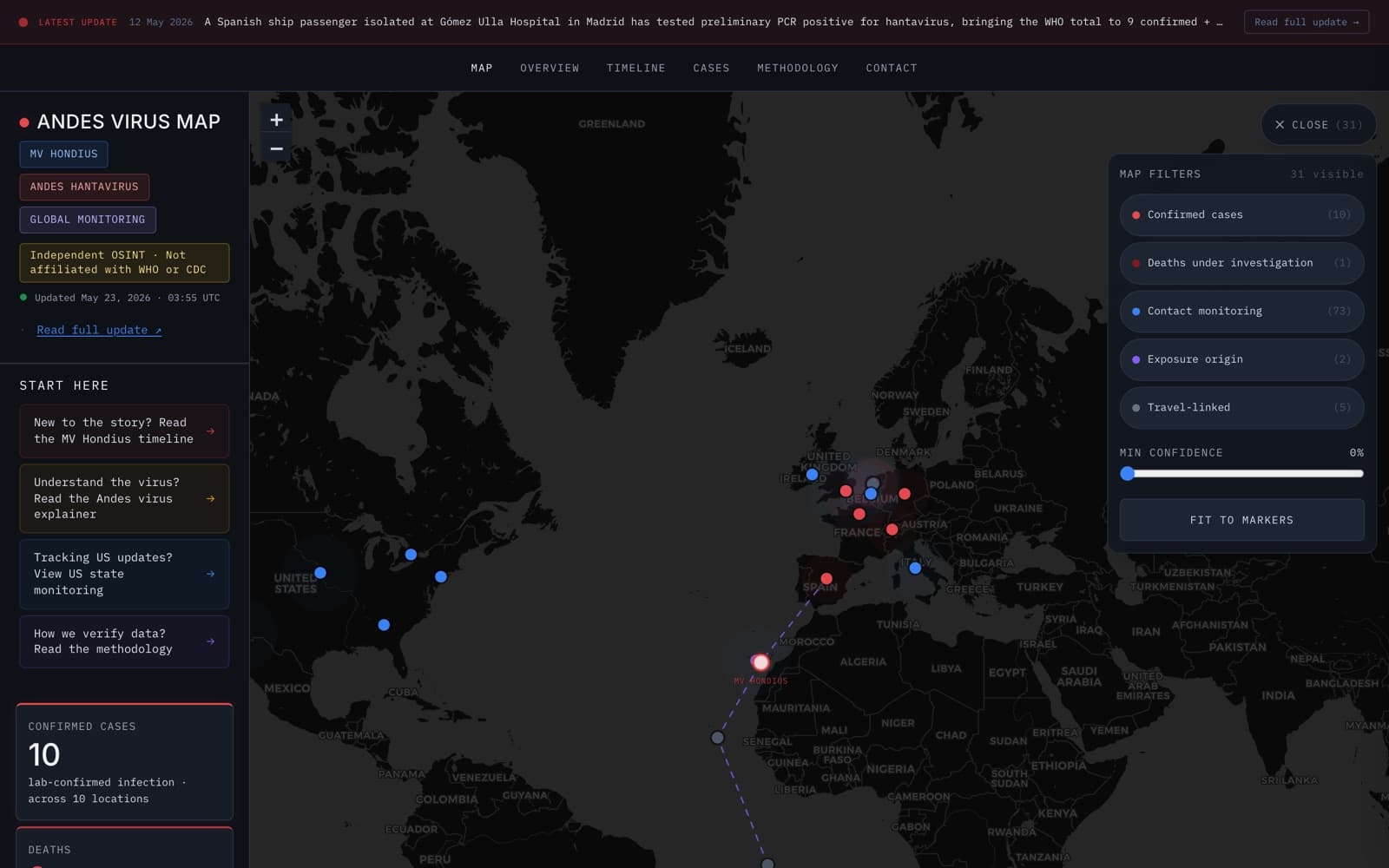
Task: Select the Andes Hantavirus tag
Action: tap(84, 187)
